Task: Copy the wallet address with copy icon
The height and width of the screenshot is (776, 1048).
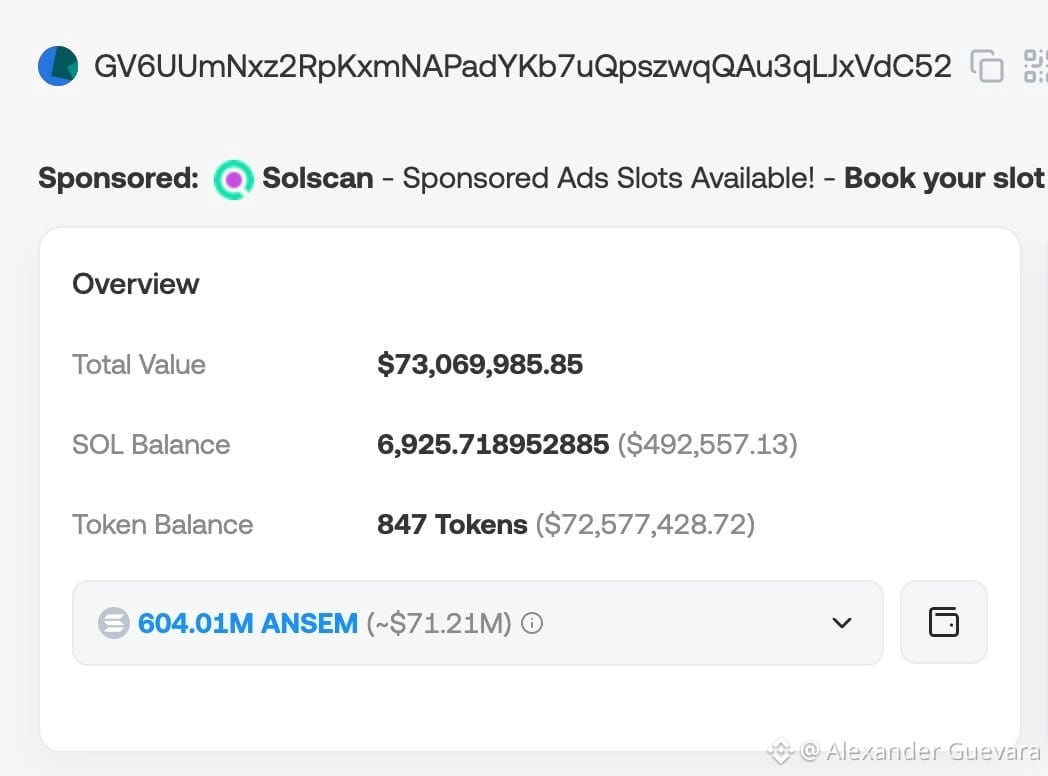Action: click(987, 66)
